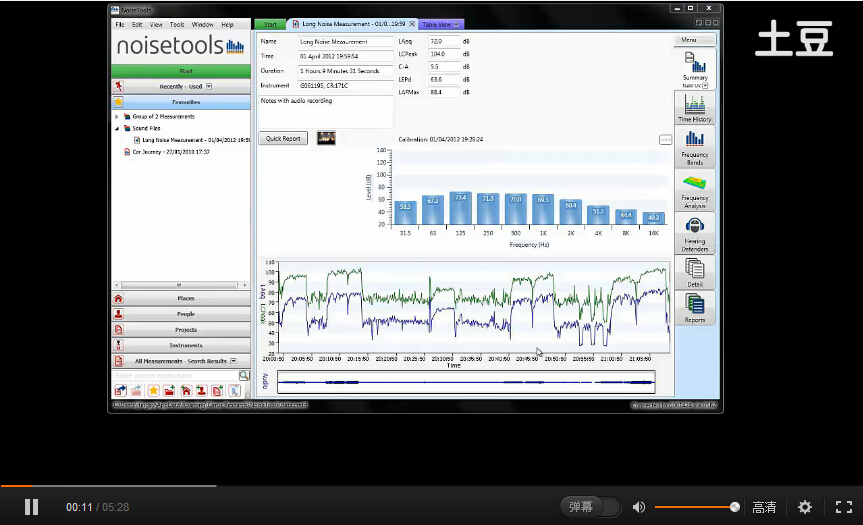This screenshot has width=863, height=525.
Task: Click the Recently Used runner icon
Action: [x=118, y=86]
